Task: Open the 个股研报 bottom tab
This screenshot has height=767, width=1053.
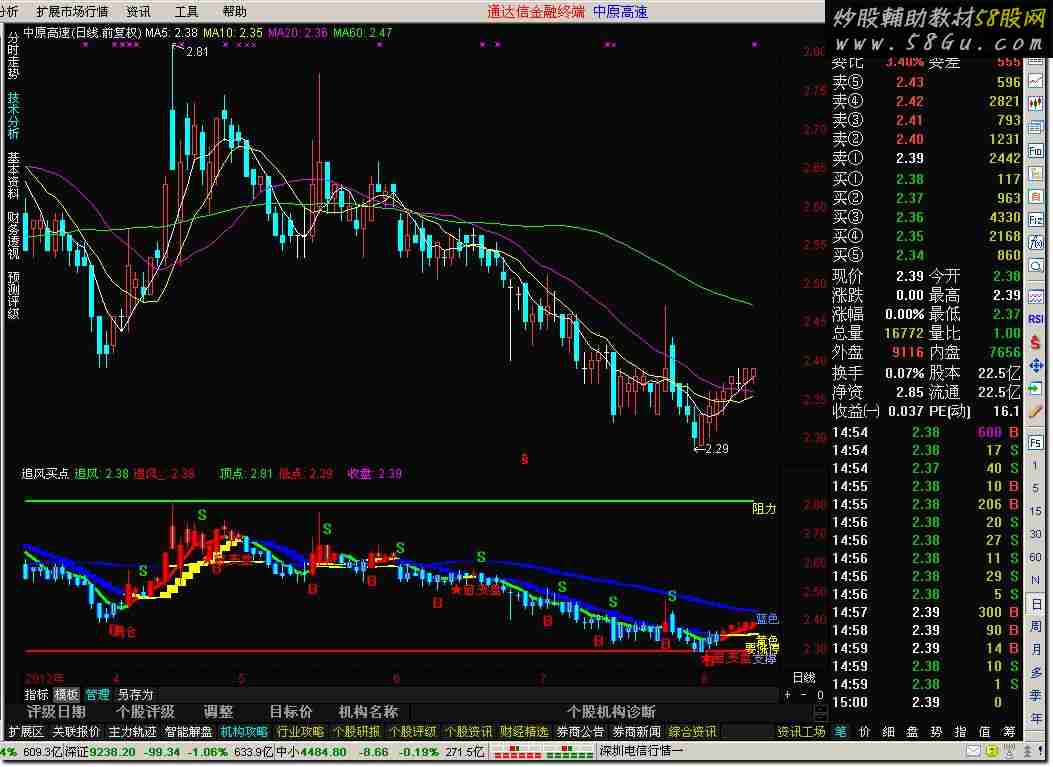Action: click(x=357, y=731)
